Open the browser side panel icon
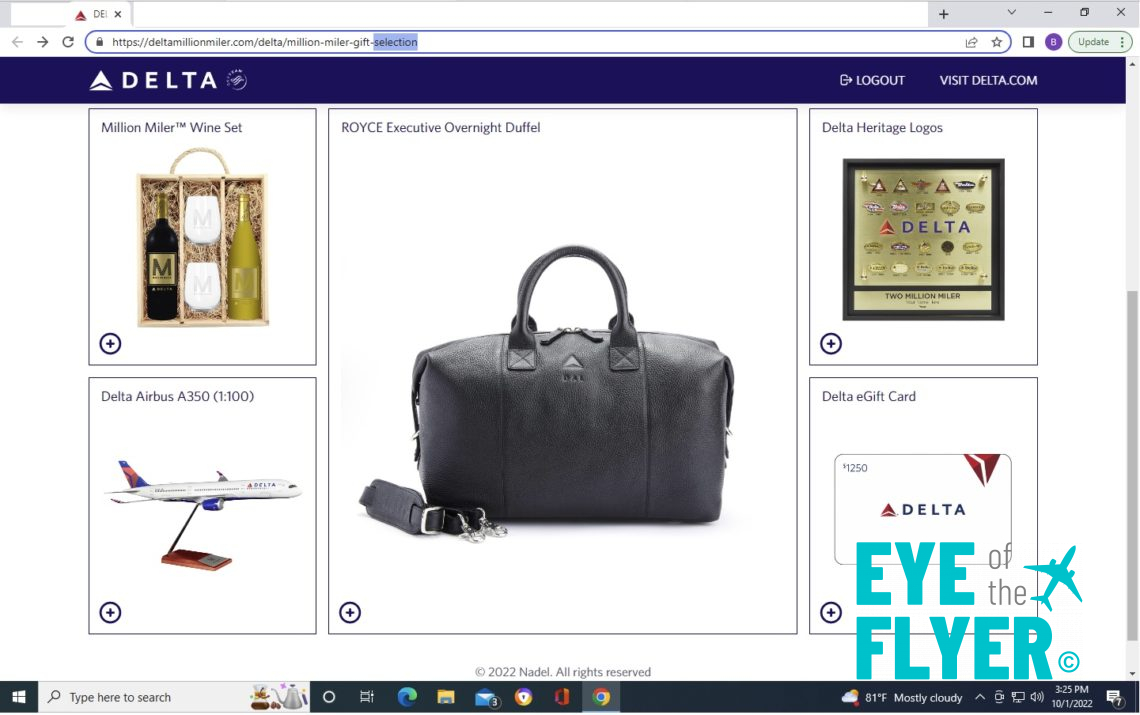This screenshot has width=1140, height=715. click(x=1028, y=42)
